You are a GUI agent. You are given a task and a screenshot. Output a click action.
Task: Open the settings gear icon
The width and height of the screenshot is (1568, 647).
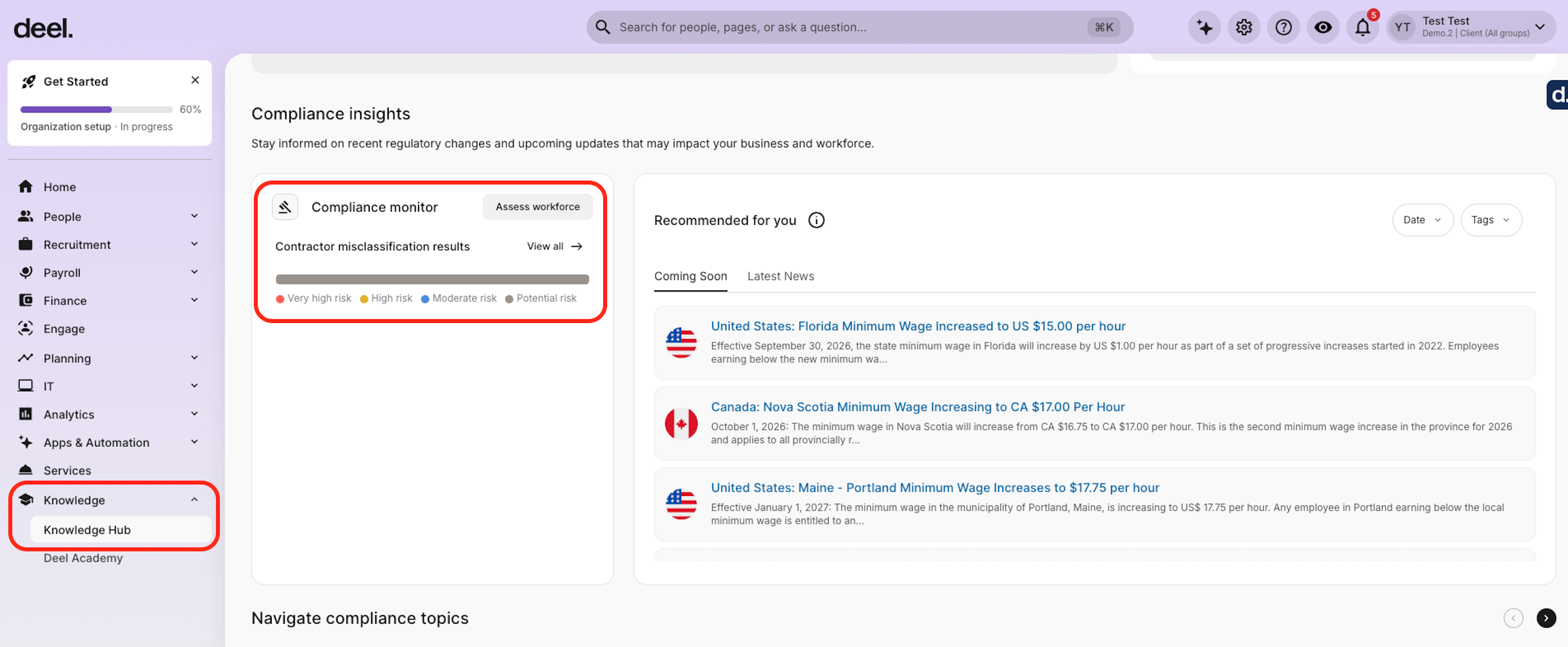tap(1243, 27)
